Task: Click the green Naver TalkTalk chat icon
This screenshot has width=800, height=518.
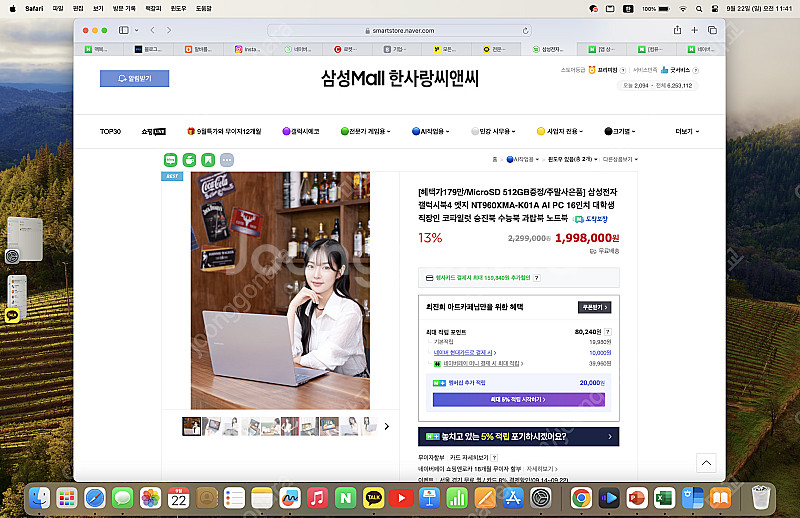Action: [170, 160]
